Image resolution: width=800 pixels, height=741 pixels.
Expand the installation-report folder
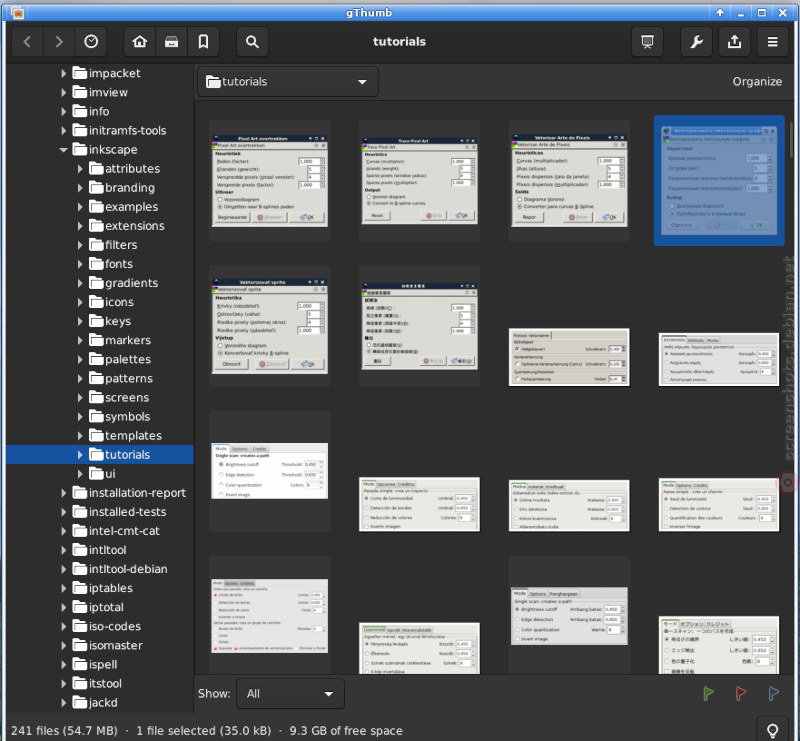pos(63,493)
